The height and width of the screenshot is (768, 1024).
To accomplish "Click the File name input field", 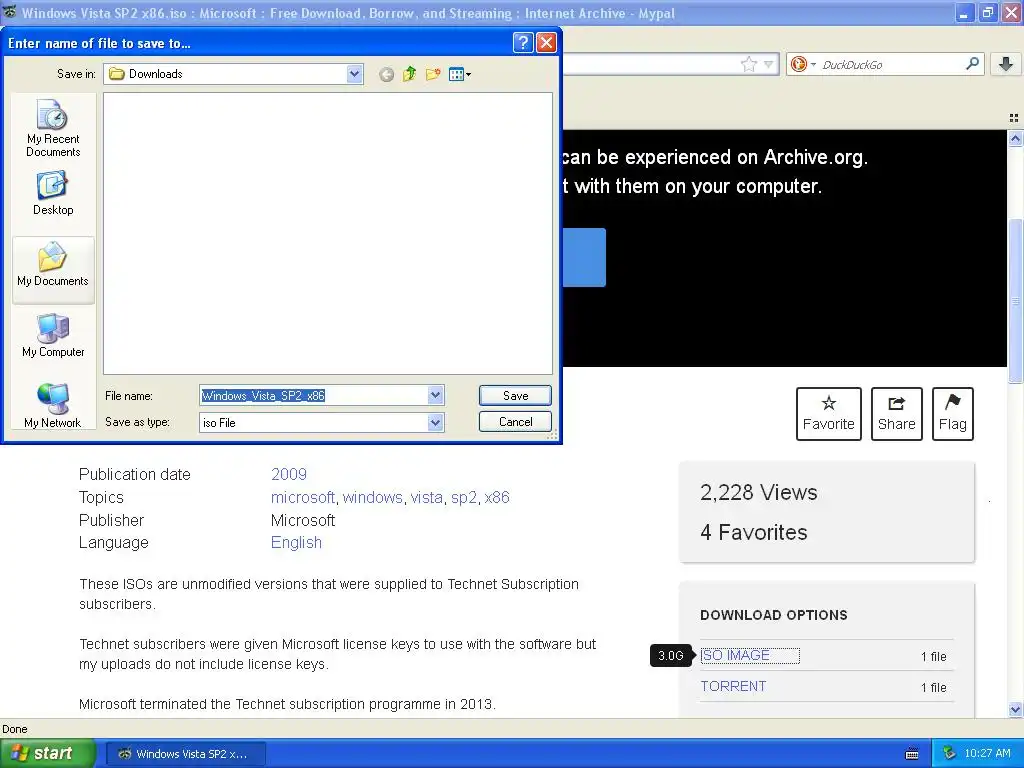I will [x=313, y=395].
